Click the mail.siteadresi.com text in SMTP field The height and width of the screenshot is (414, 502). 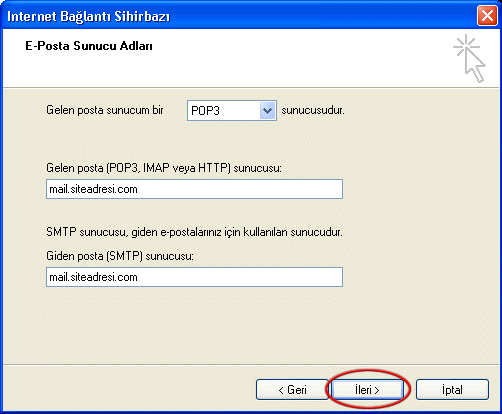pyautogui.click(x=93, y=277)
